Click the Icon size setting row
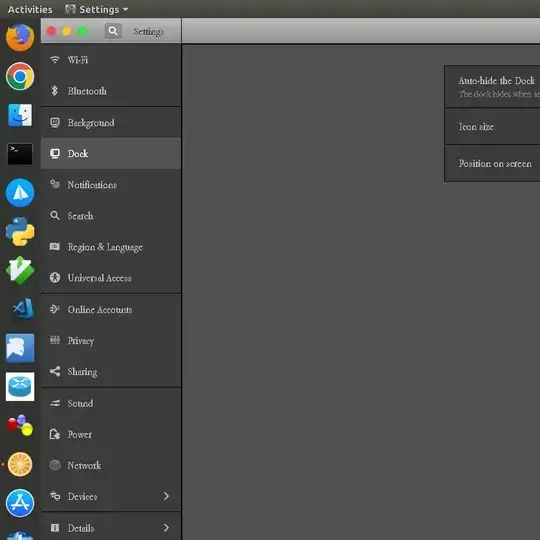Viewport: 540px width, 540px height. click(x=492, y=126)
